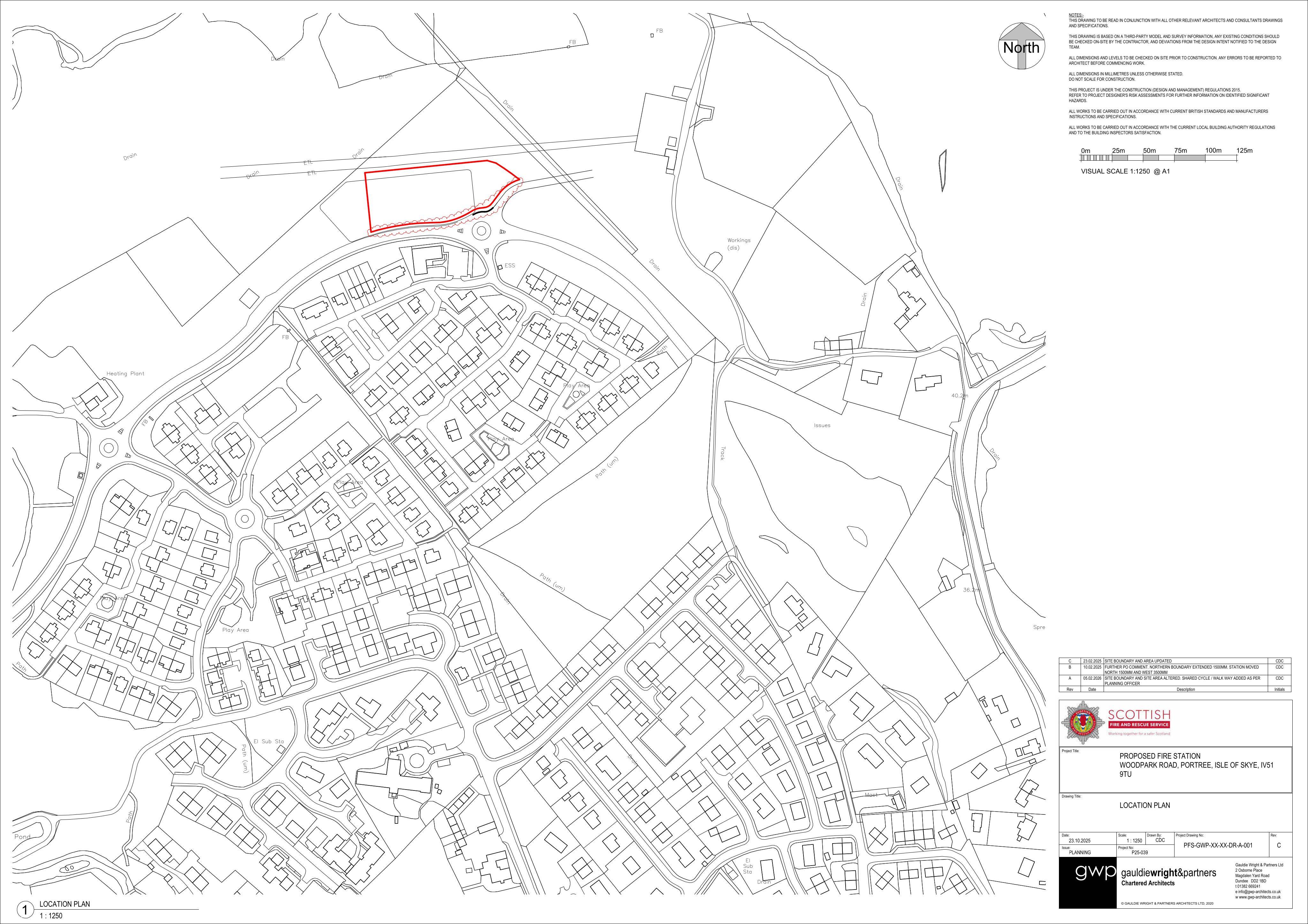
Task: Click the '75m' scale bar label
Action: point(1180,150)
